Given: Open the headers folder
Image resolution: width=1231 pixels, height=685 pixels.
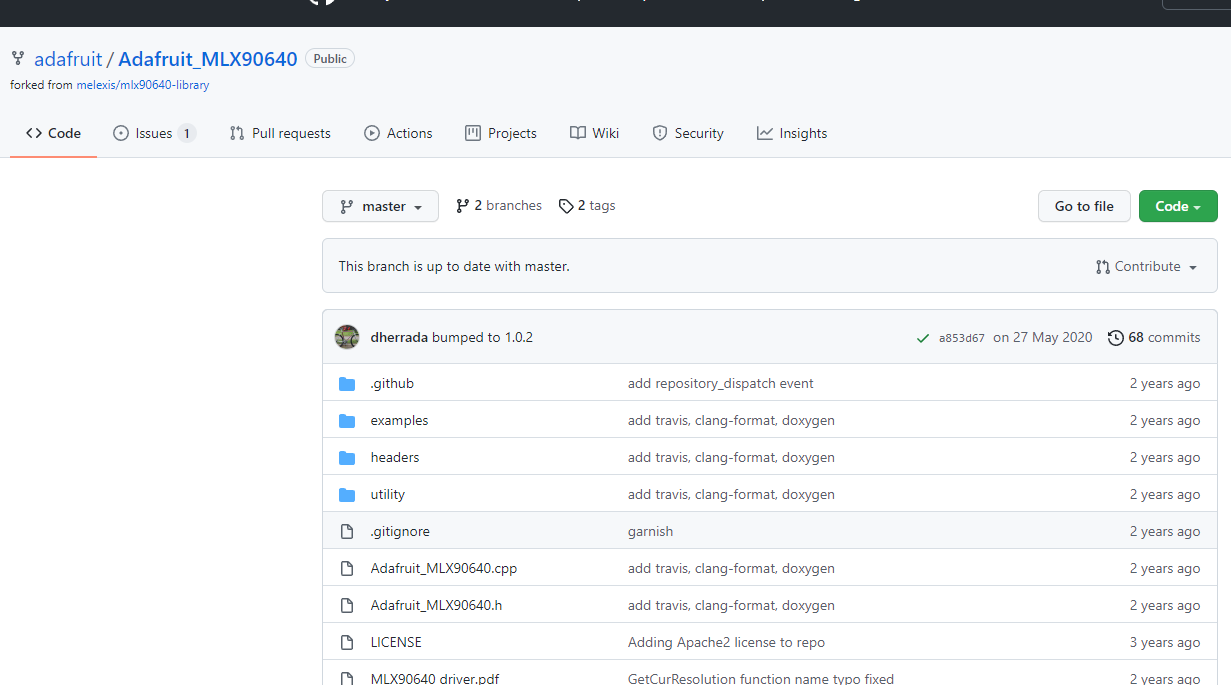Looking at the screenshot, I should [395, 458].
